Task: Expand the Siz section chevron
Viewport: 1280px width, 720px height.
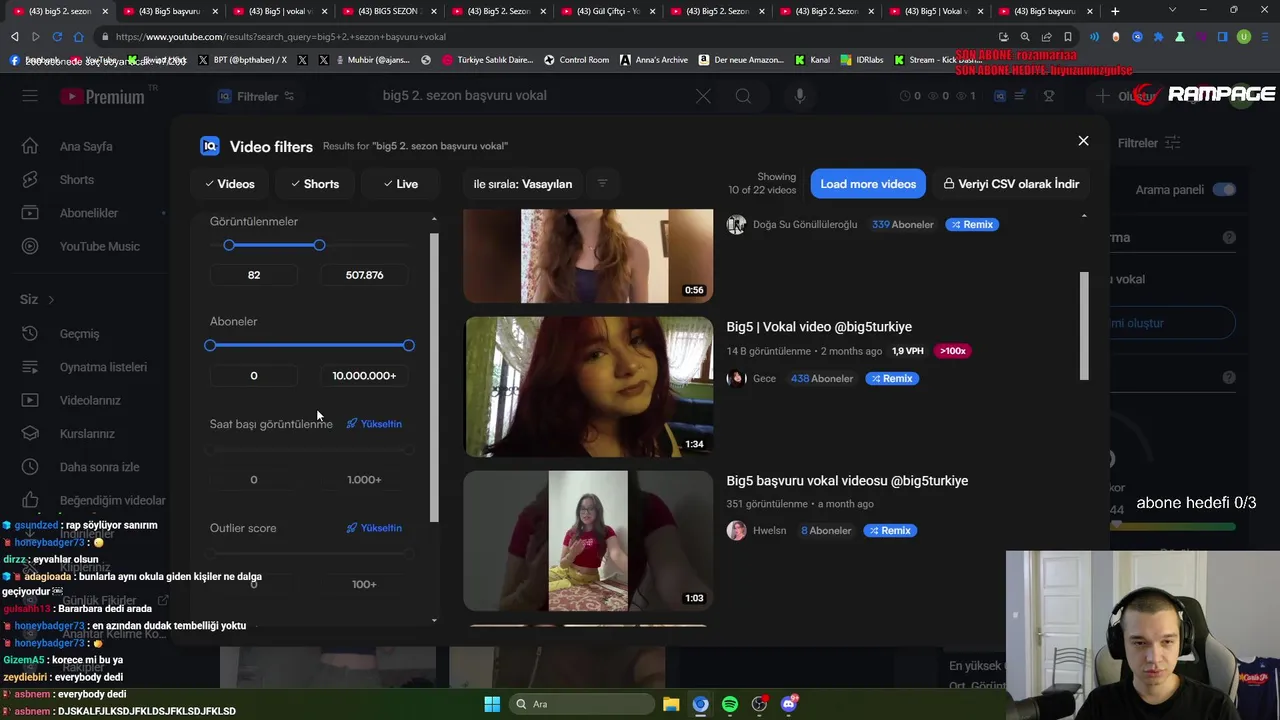Action: [x=51, y=299]
